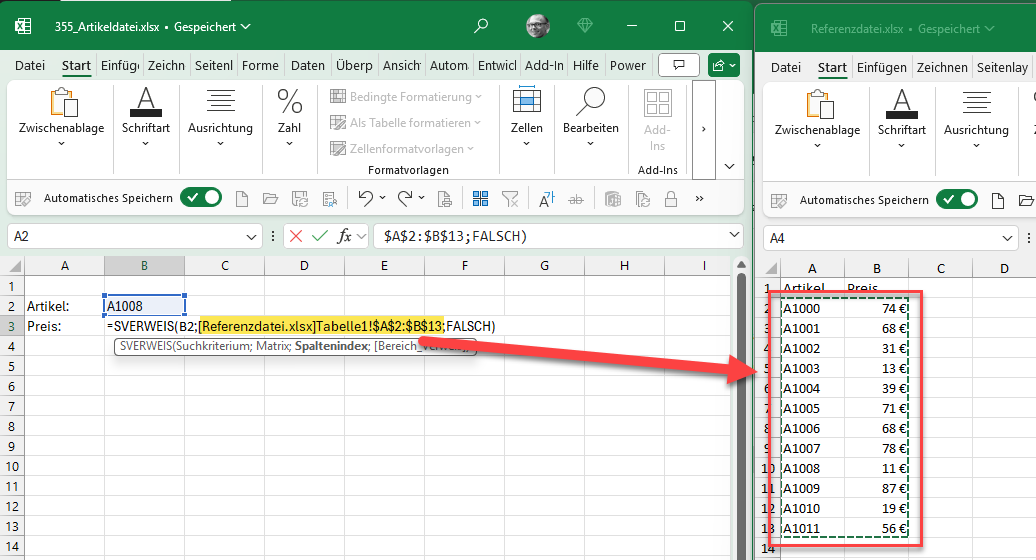Switch to the Daten ribbon tab
The width and height of the screenshot is (1036, 560).
pos(307,66)
